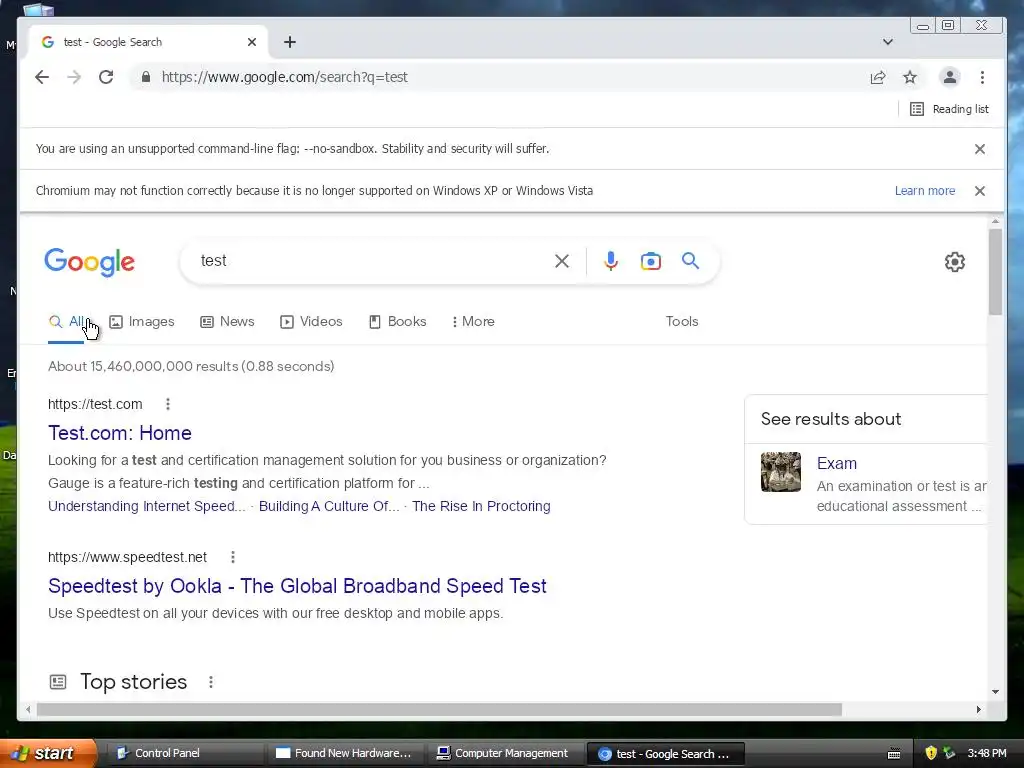Screen dimensions: 1024x768
Task: Click the address bar URL
Action: click(285, 77)
